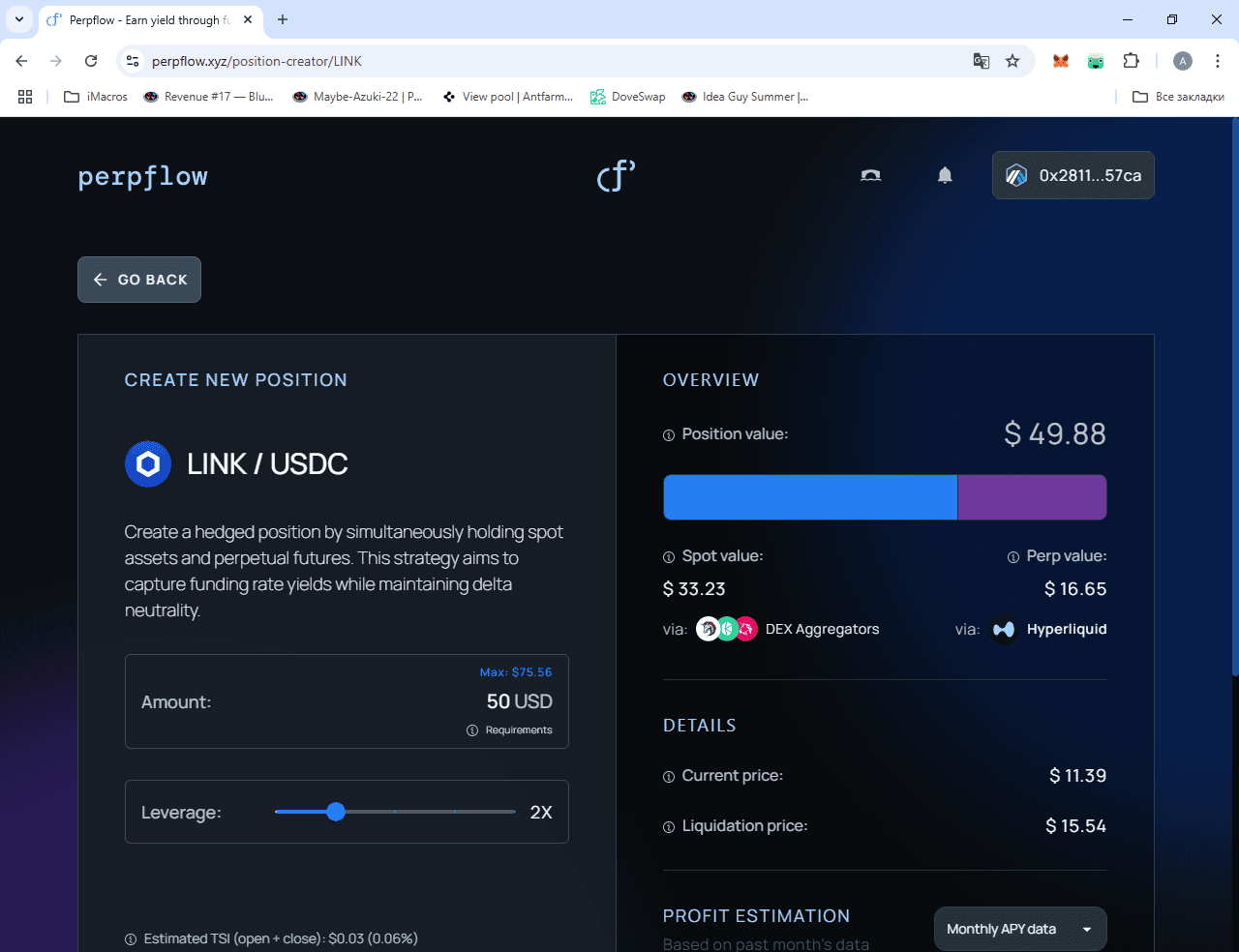Viewport: 1239px width, 952px height.
Task: Click the Spot value info icon
Action: 669,557
